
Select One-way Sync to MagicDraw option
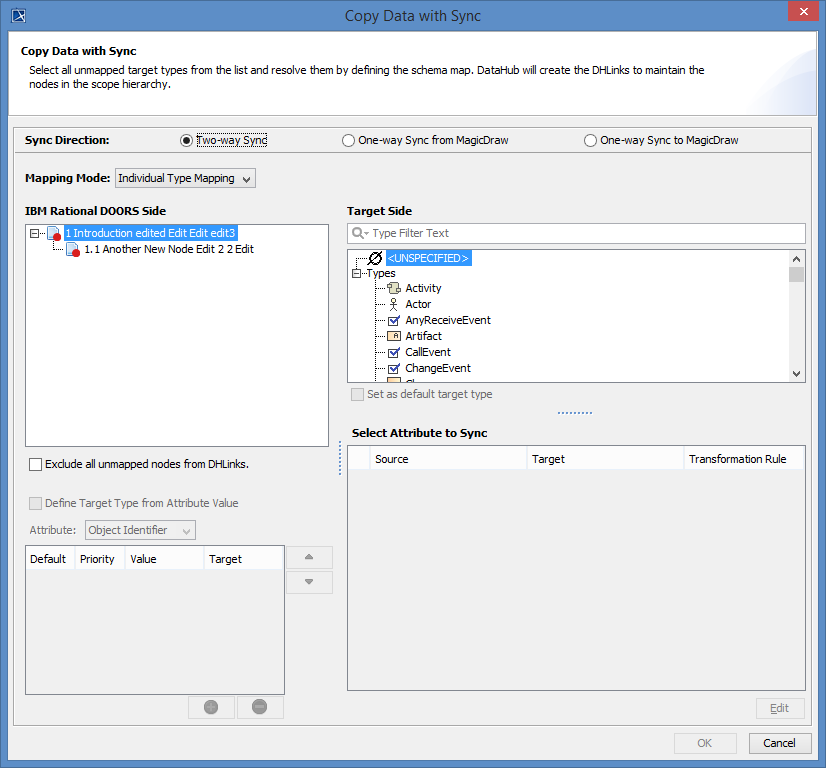pos(591,141)
